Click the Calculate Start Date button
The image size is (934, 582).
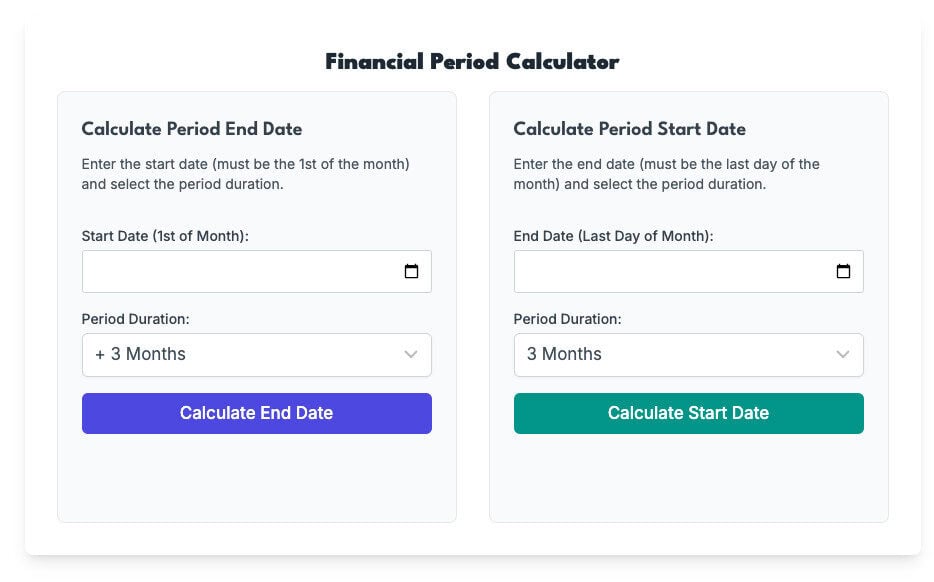coord(689,413)
